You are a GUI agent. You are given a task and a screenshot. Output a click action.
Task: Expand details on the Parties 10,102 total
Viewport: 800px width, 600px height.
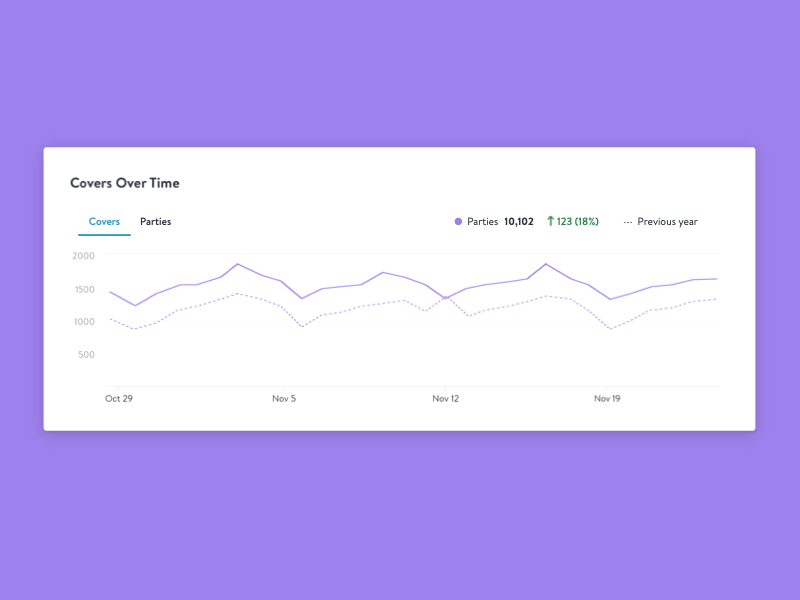516,221
